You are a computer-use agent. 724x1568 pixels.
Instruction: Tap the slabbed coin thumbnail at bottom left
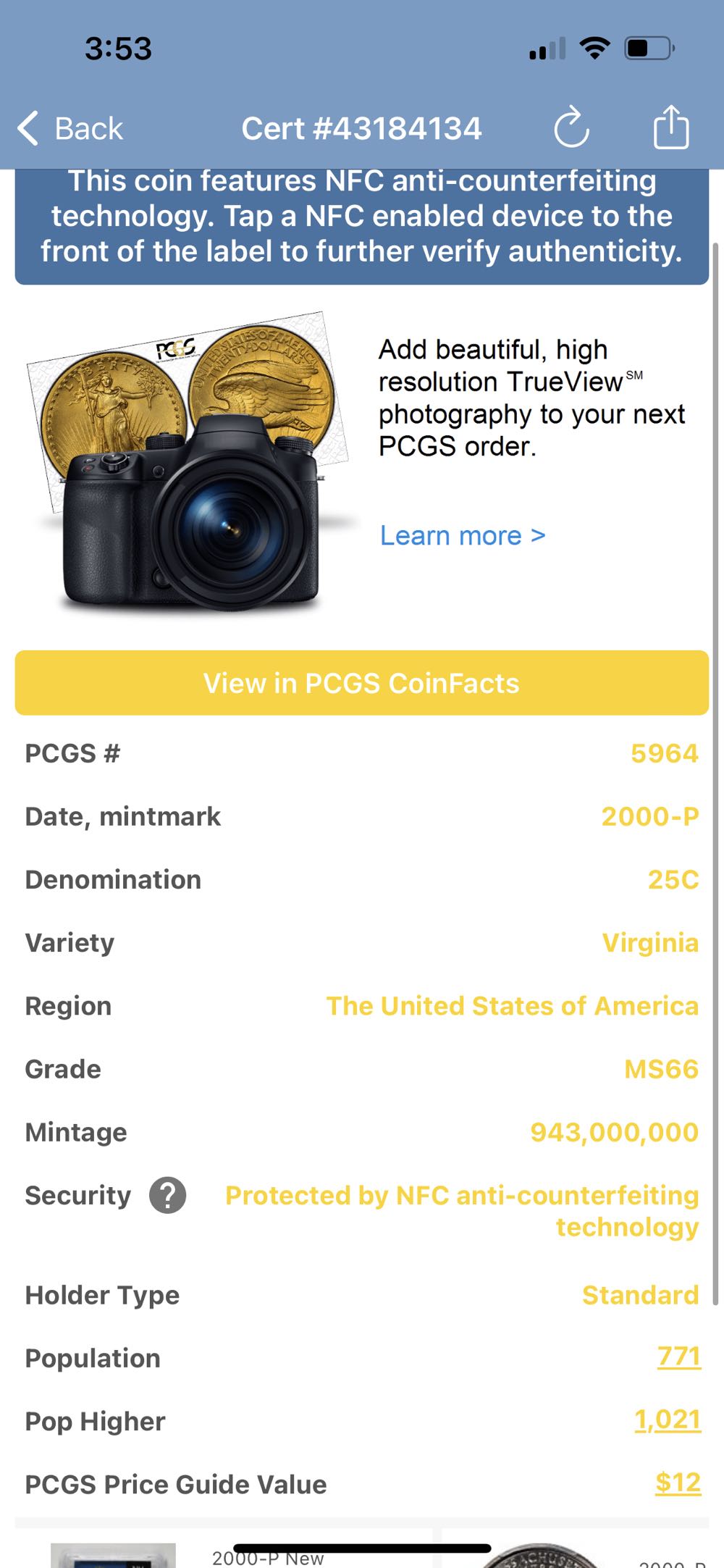point(113,1555)
